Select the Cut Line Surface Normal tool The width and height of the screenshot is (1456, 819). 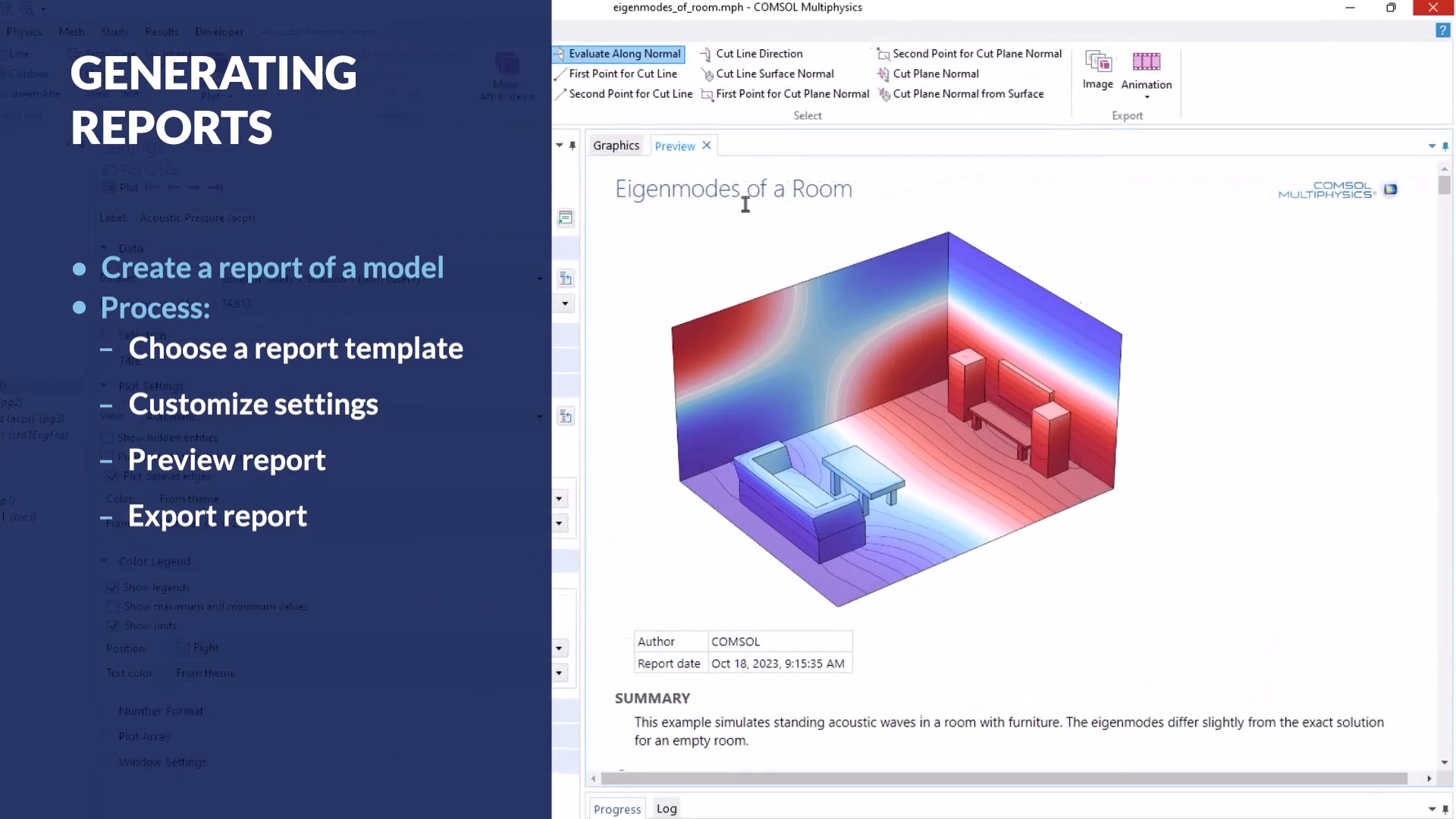point(775,74)
